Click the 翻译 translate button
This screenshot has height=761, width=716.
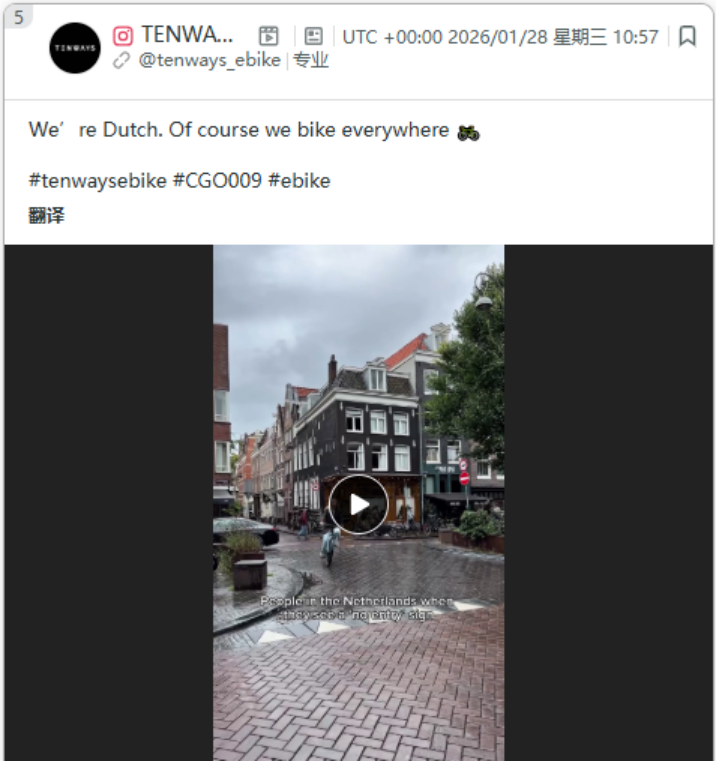click(x=47, y=215)
